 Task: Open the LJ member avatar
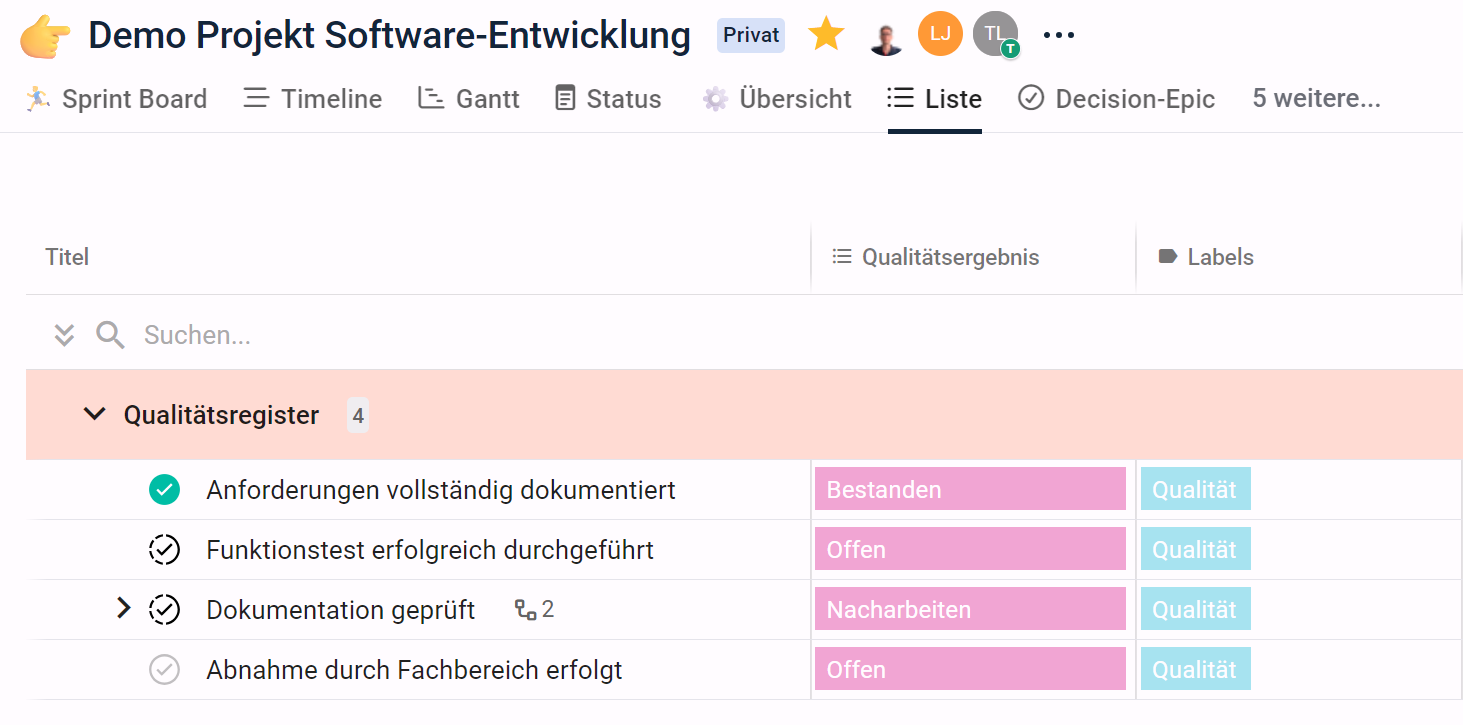[940, 34]
